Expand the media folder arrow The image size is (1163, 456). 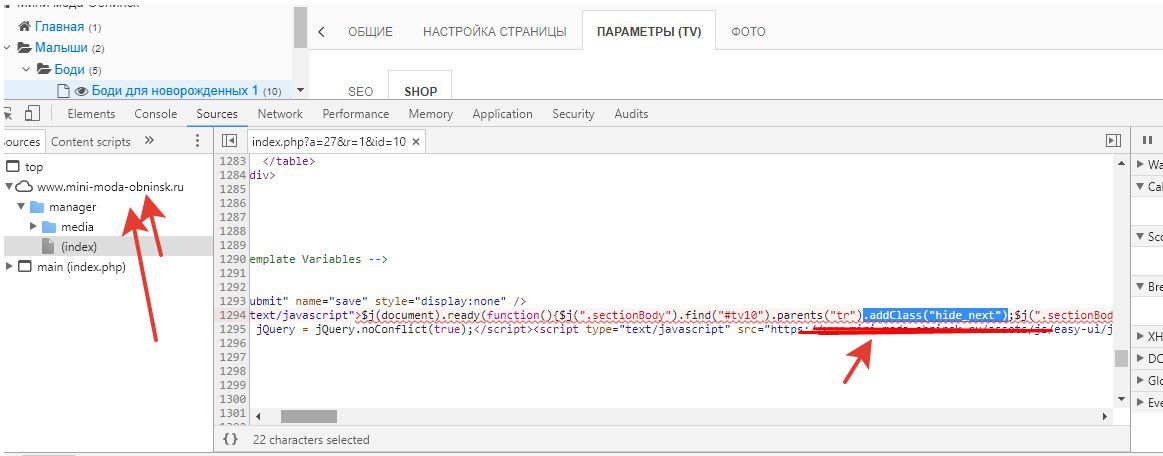coord(33,227)
